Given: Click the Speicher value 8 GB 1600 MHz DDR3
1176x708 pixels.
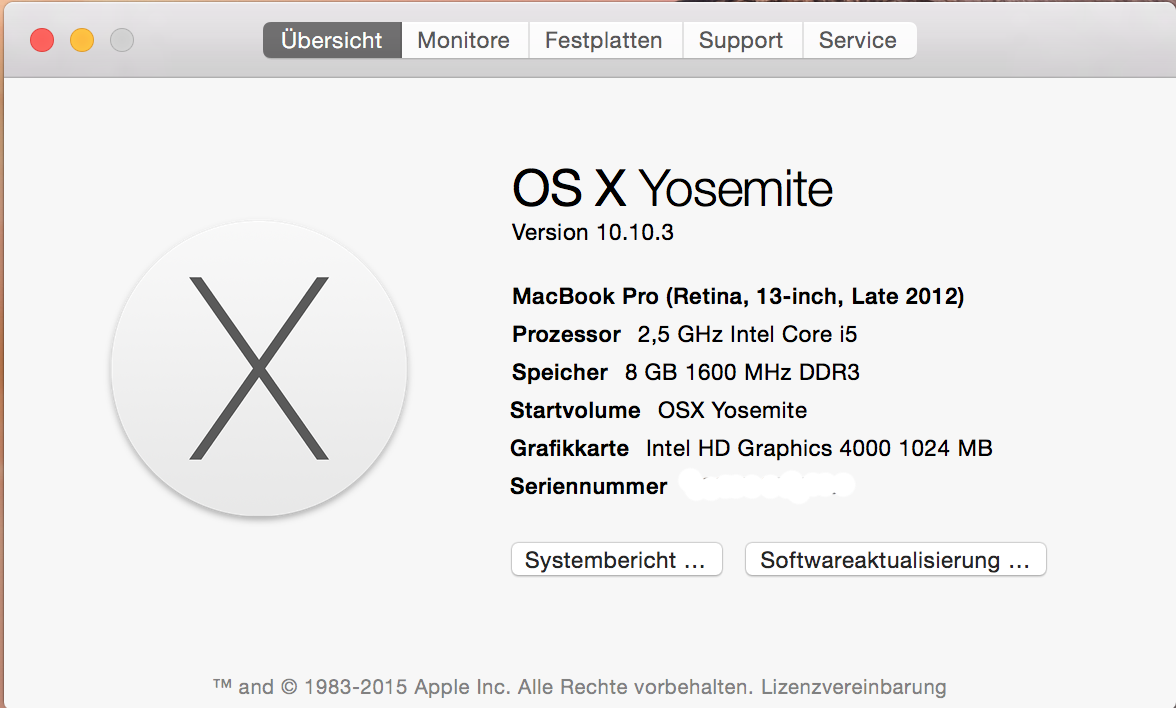Looking at the screenshot, I should coord(742,372).
